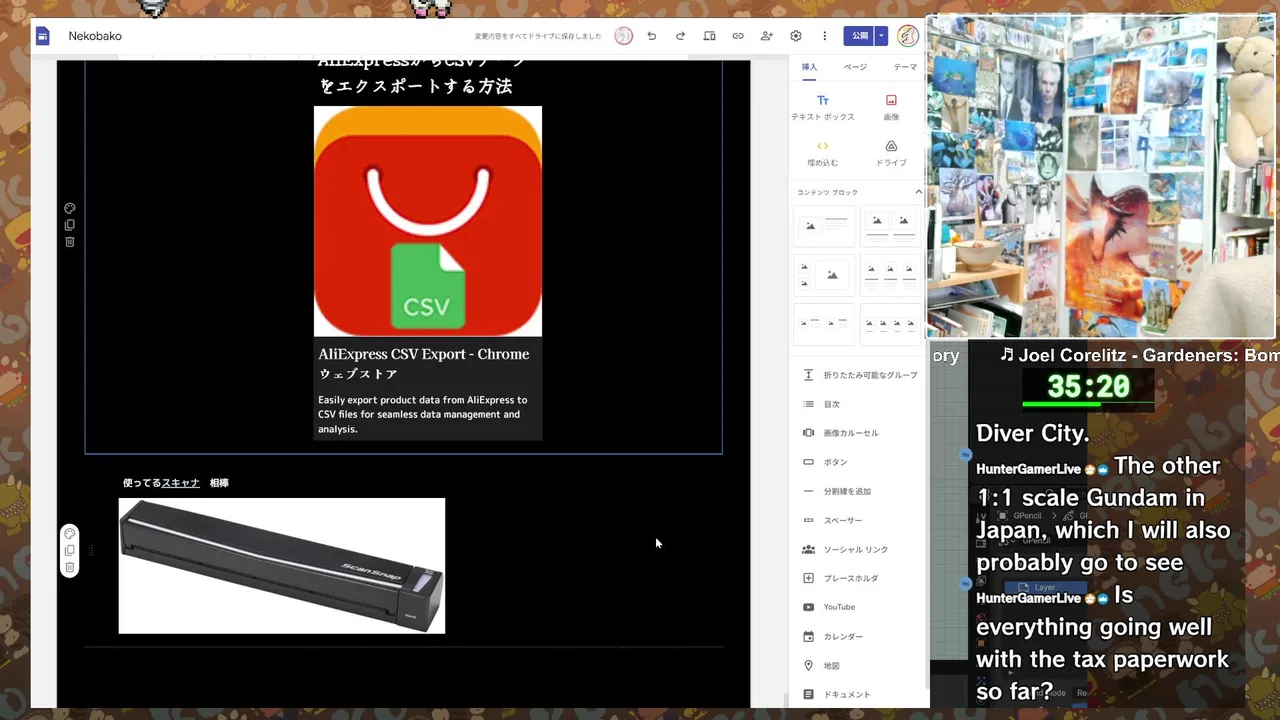Open section background palette for AliExpress section
Screen dimensions: 1280x720
(70, 209)
